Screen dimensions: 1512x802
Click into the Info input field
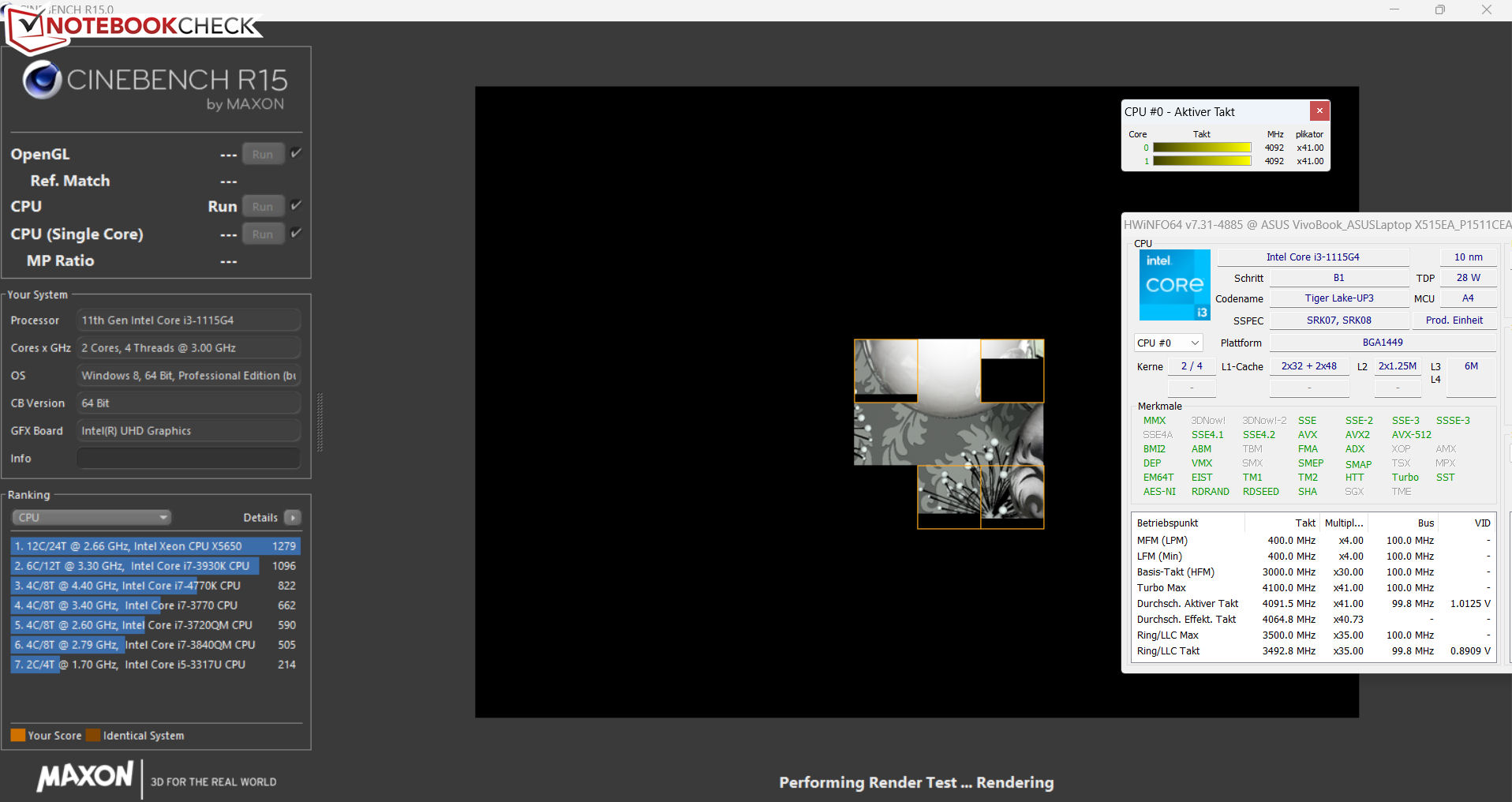(189, 459)
